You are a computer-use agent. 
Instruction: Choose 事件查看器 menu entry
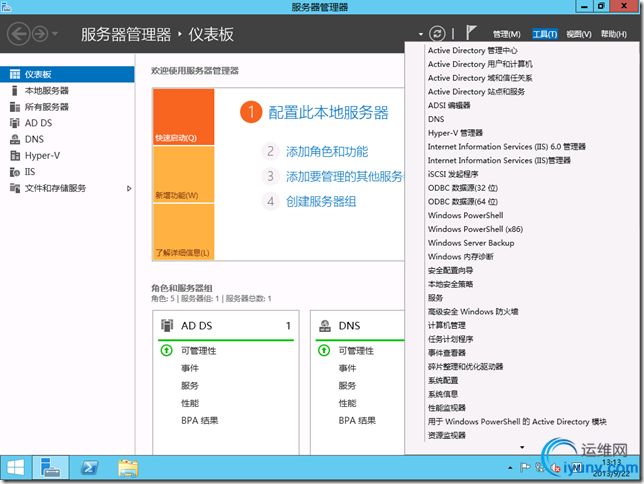446,353
